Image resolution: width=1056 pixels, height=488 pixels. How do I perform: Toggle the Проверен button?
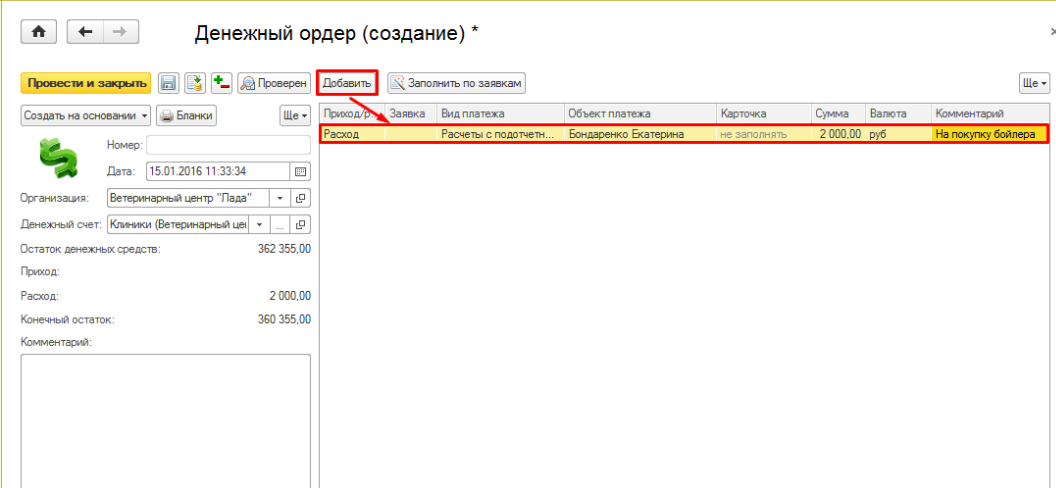click(273, 84)
